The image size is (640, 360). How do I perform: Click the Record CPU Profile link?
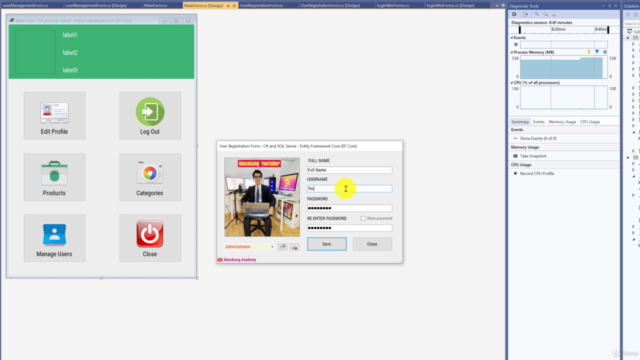(537, 173)
